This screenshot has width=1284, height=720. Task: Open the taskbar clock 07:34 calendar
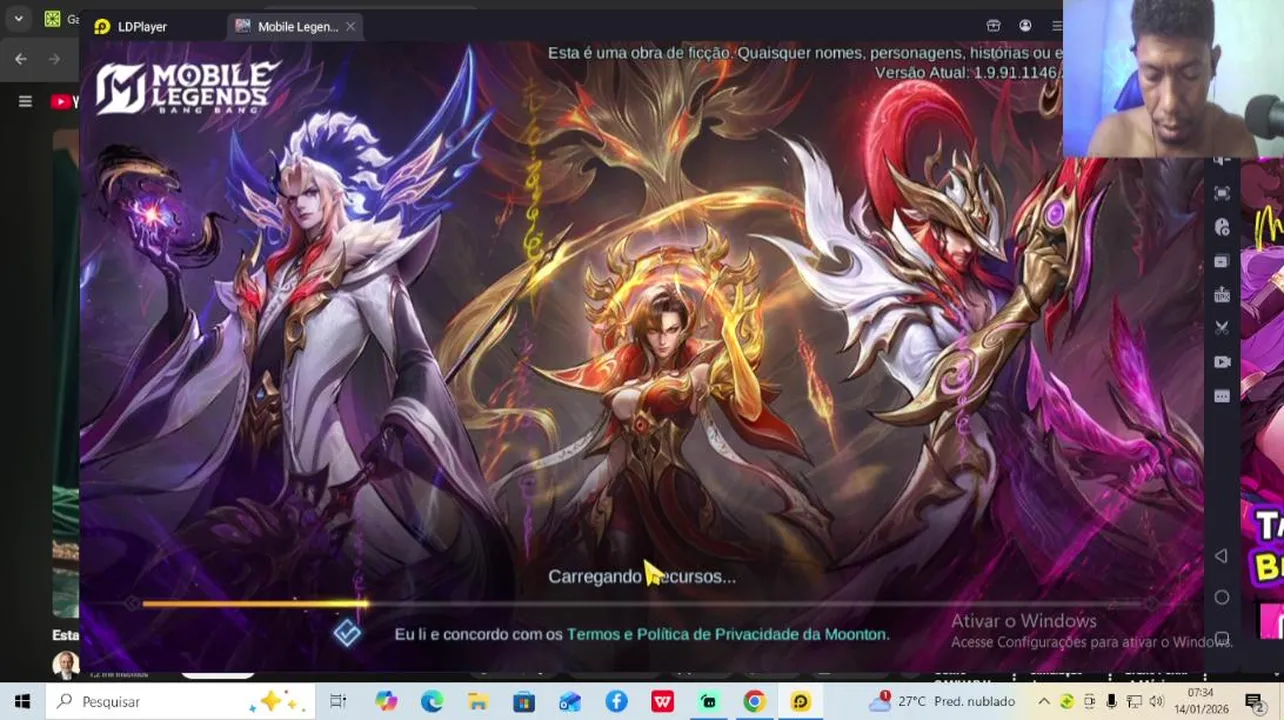pyautogui.click(x=1201, y=701)
